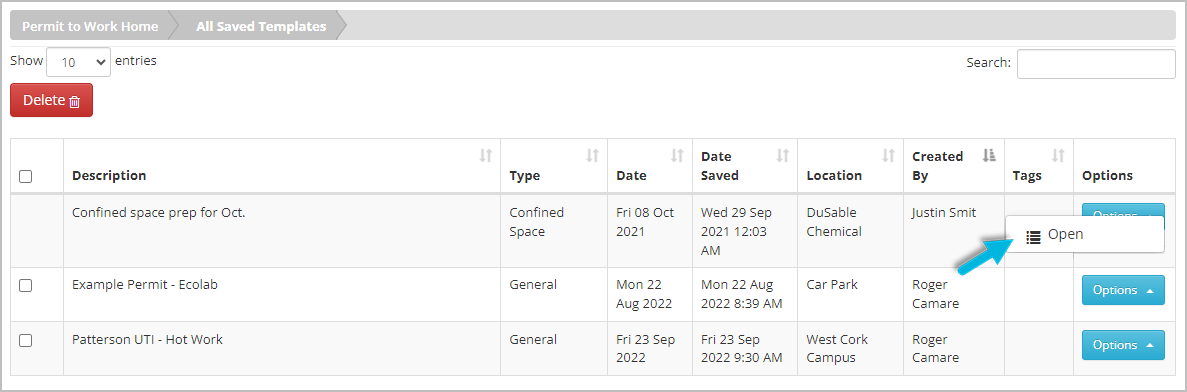
Task: Sort by Date Saved column arrows
Action: (x=783, y=156)
